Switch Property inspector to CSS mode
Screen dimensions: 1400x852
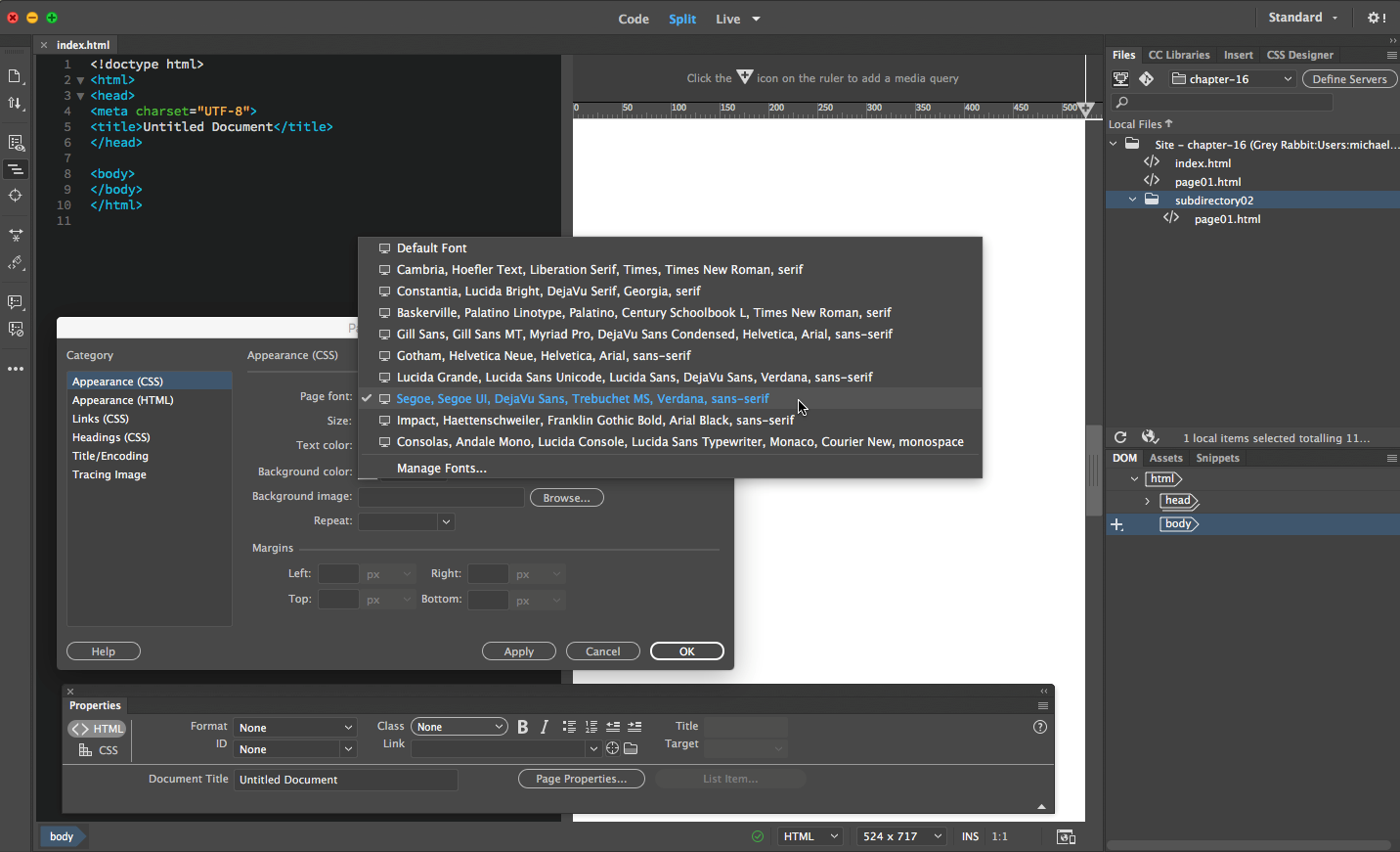point(99,750)
